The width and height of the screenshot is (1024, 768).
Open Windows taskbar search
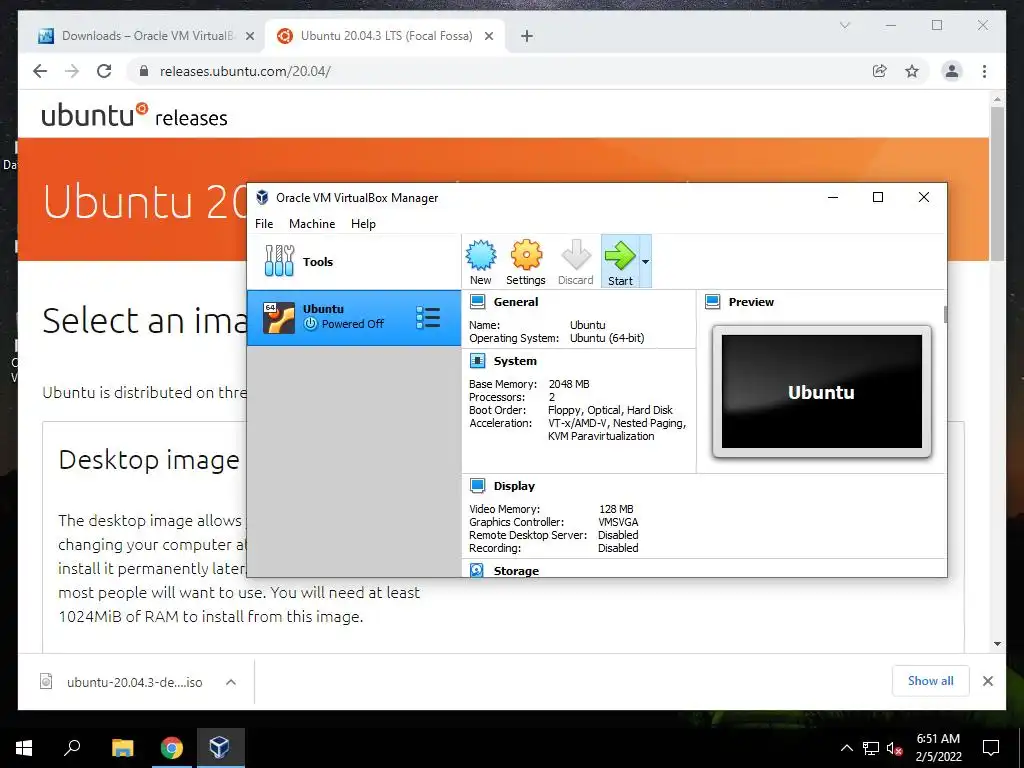click(x=72, y=748)
